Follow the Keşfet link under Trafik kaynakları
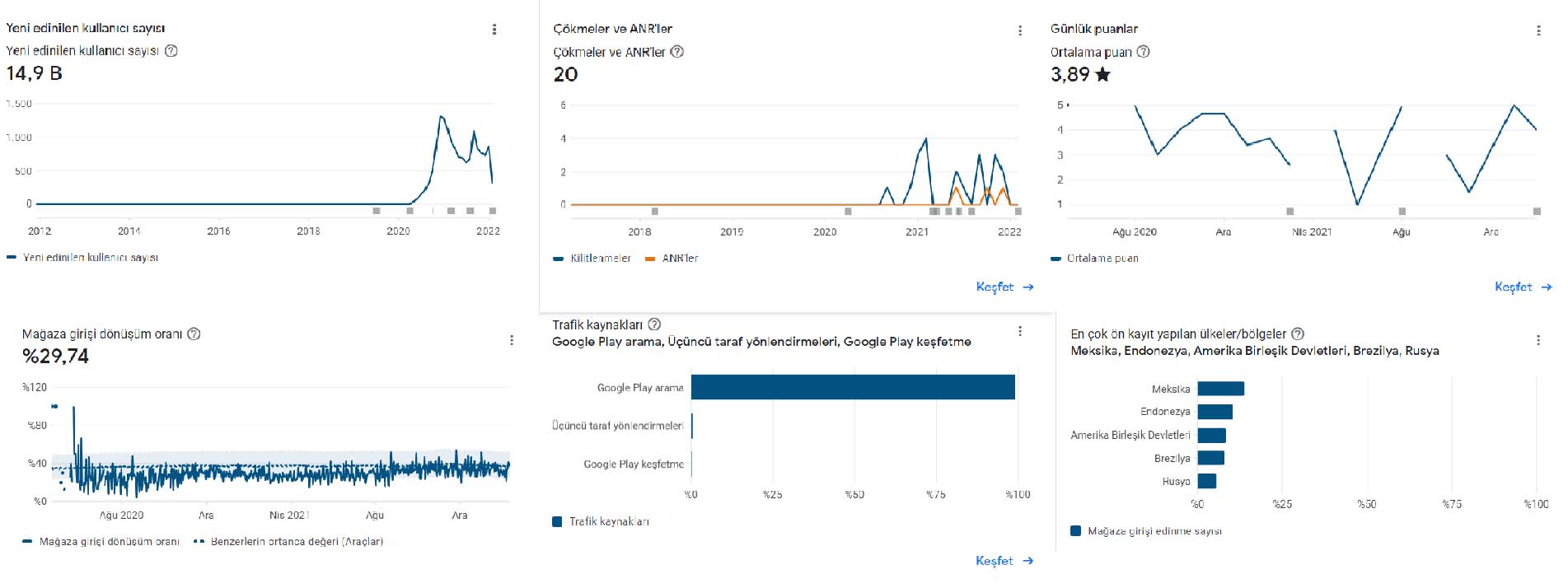Screen dimensions: 1568x588 1004,561
